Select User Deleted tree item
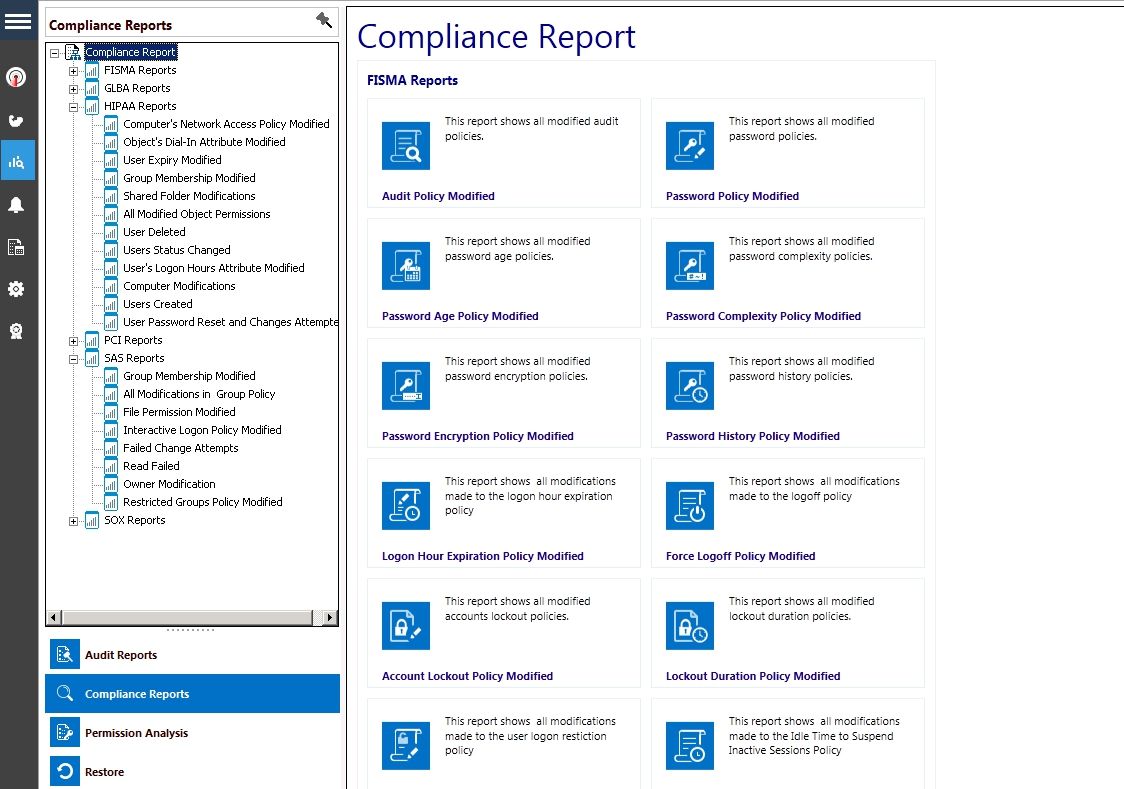This screenshot has height=789, width=1124. tap(154, 231)
